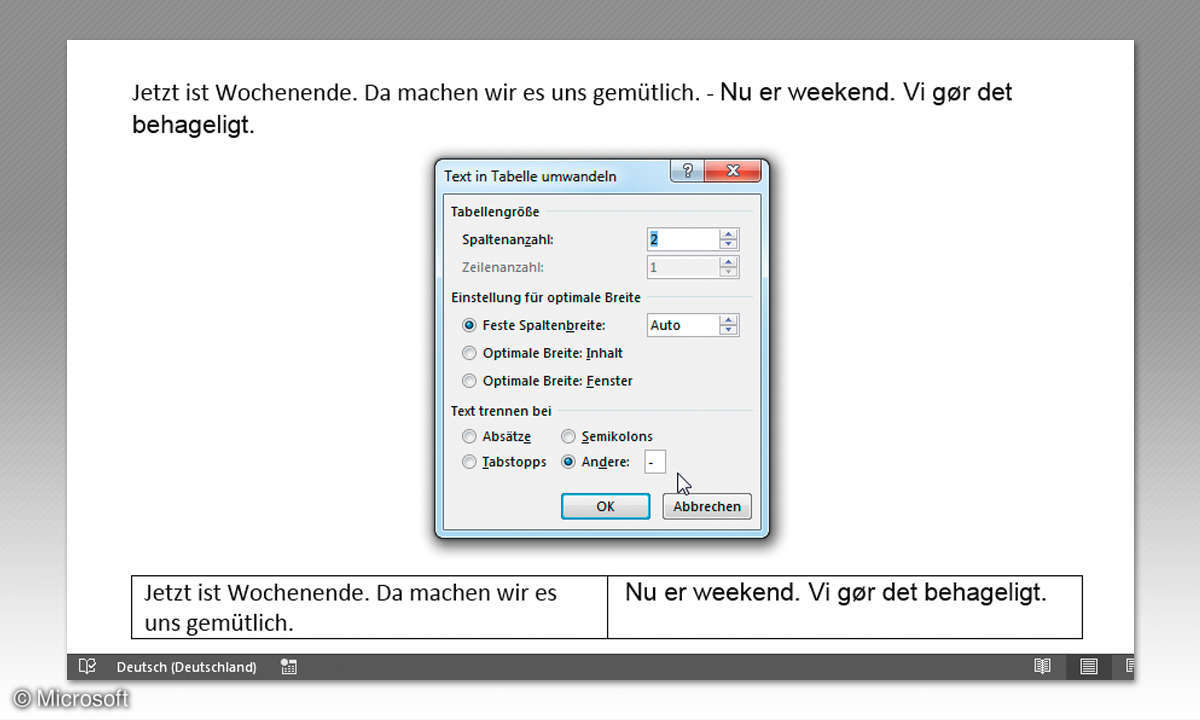Viewport: 1200px width, 720px height.
Task: Click the dialog title Text in Tabelle umwandeln
Action: click(530, 176)
